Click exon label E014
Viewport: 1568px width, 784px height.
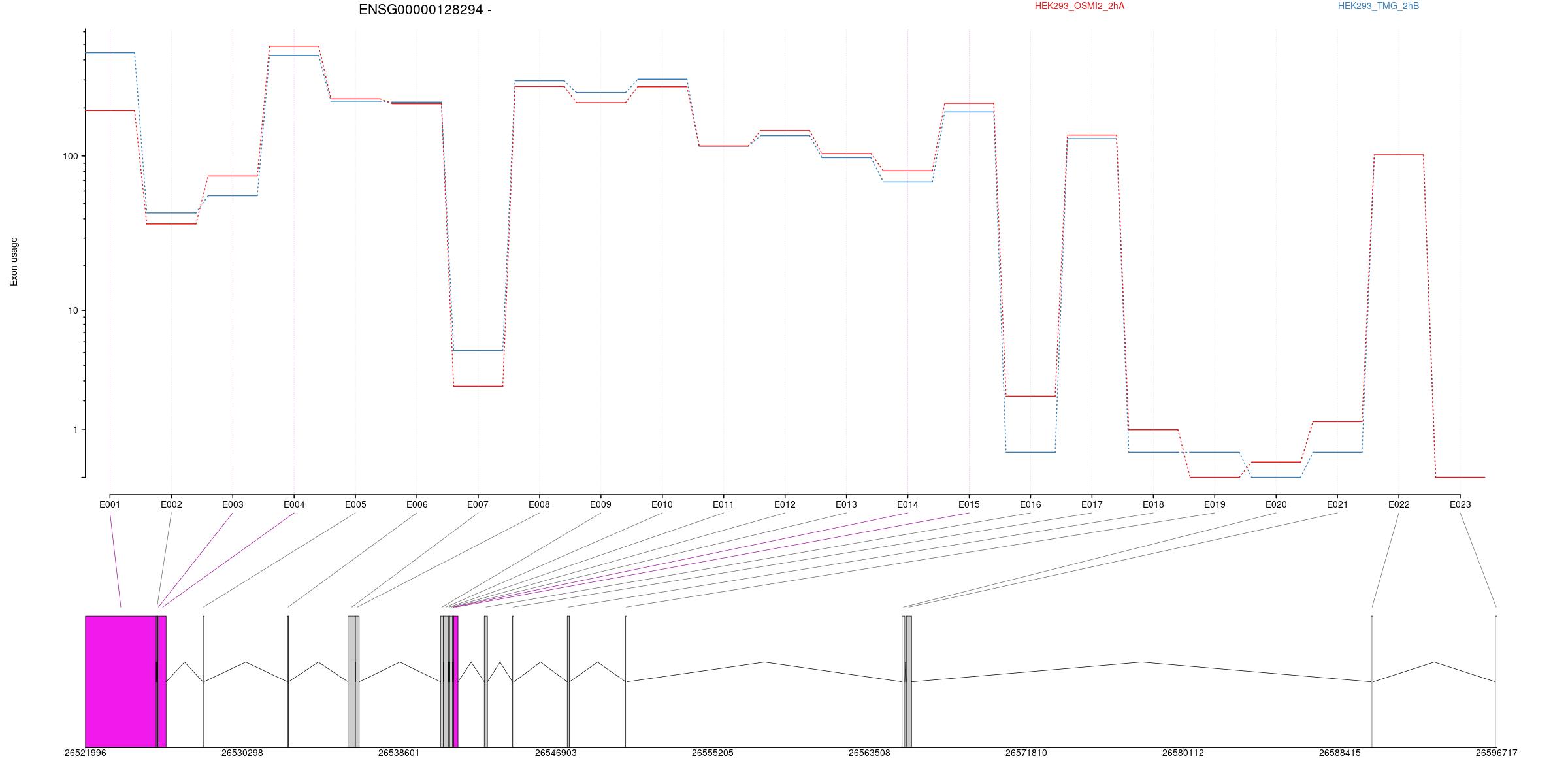pos(907,504)
